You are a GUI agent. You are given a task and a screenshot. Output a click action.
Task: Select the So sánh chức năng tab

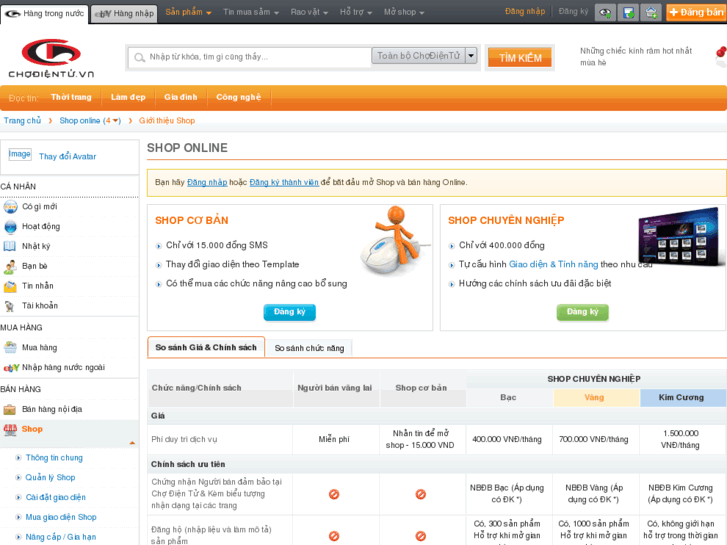tap(309, 348)
